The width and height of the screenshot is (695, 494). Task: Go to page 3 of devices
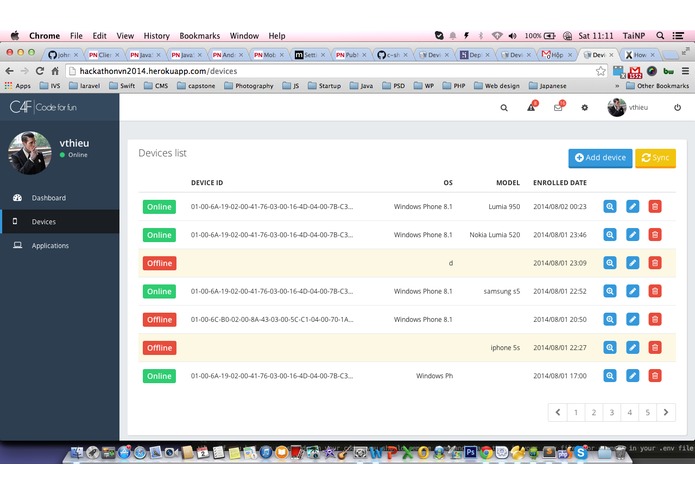coord(612,412)
